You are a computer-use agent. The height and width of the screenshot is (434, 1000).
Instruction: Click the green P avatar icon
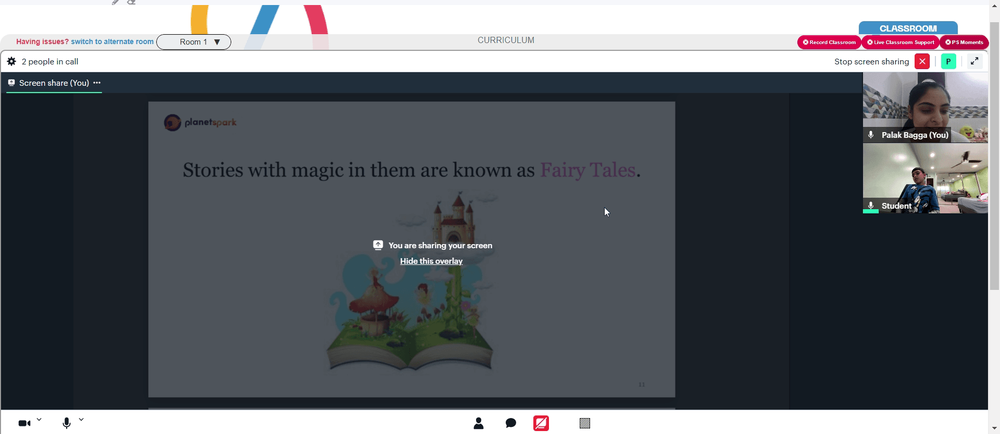(x=948, y=62)
